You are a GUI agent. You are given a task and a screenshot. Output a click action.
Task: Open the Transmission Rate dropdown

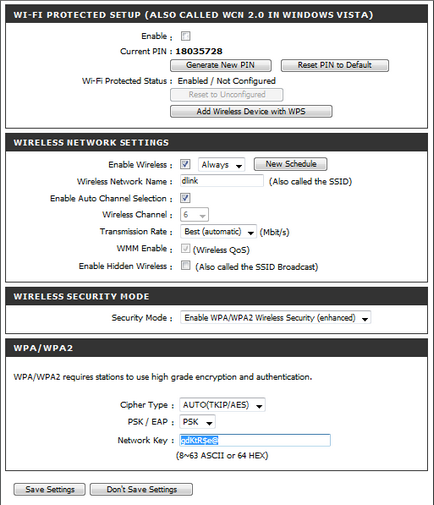218,232
